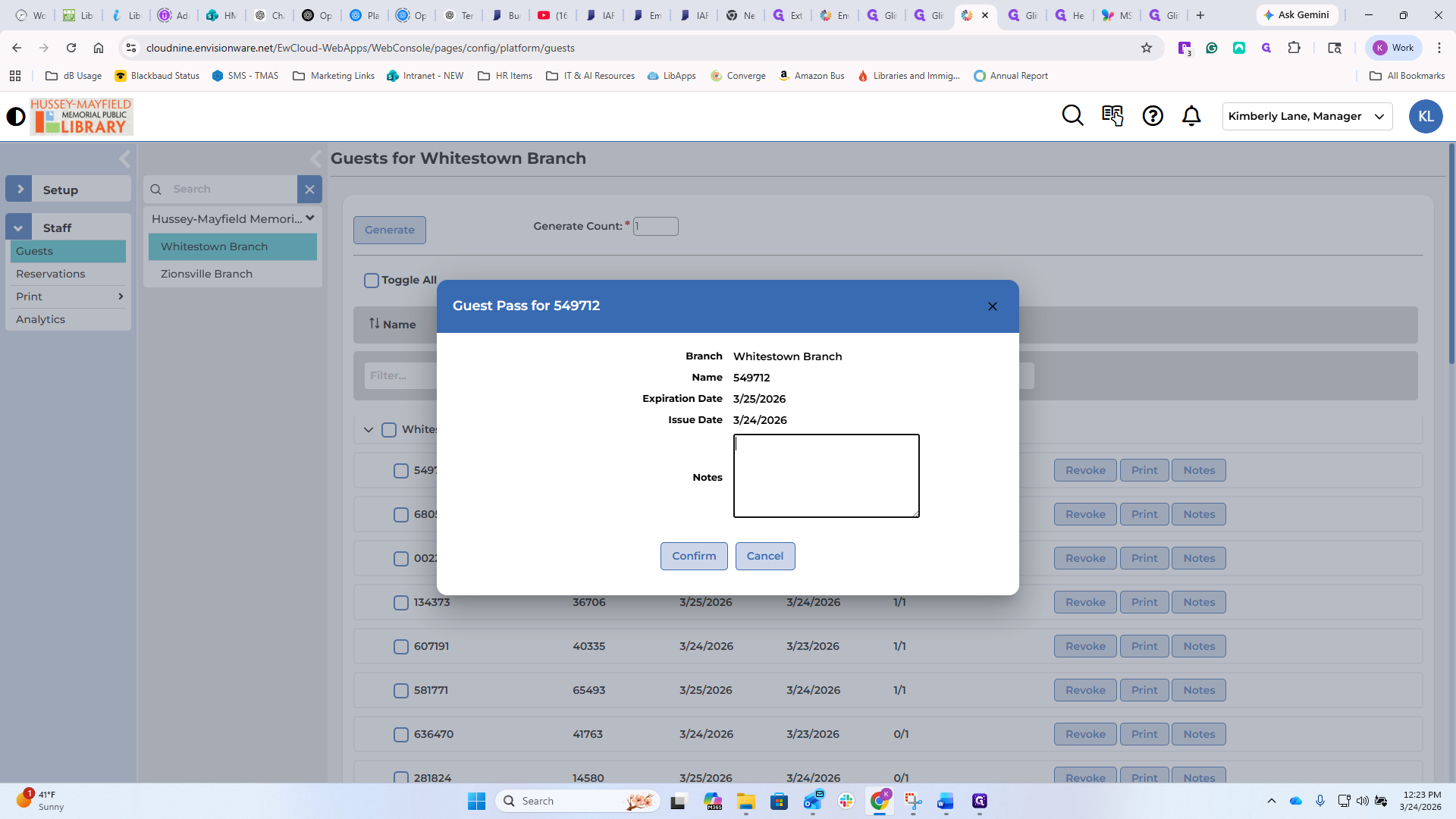Open Slack from the Windows taskbar
This screenshot has height=819, width=1456.
point(846,801)
